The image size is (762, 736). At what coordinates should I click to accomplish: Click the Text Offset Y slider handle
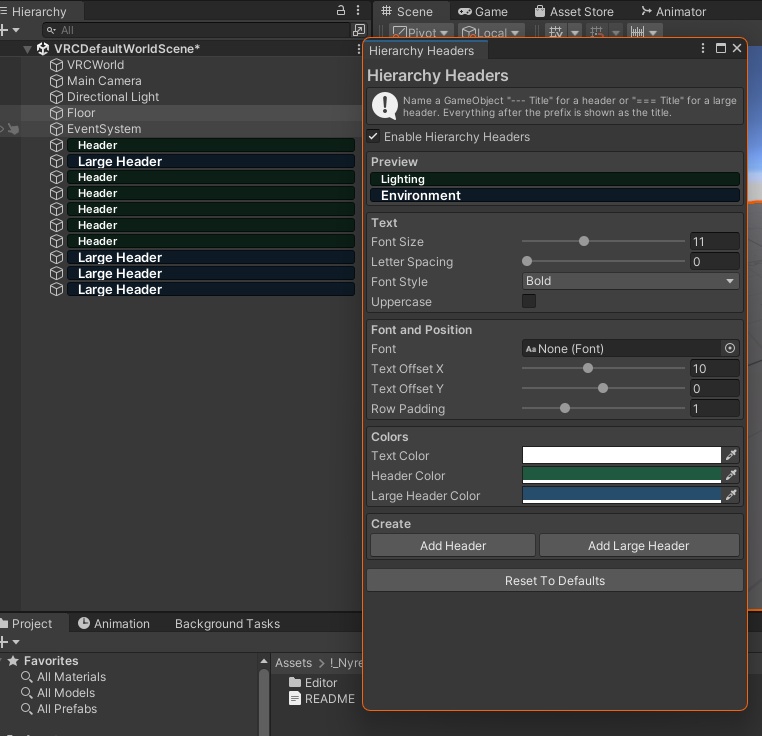click(603, 388)
